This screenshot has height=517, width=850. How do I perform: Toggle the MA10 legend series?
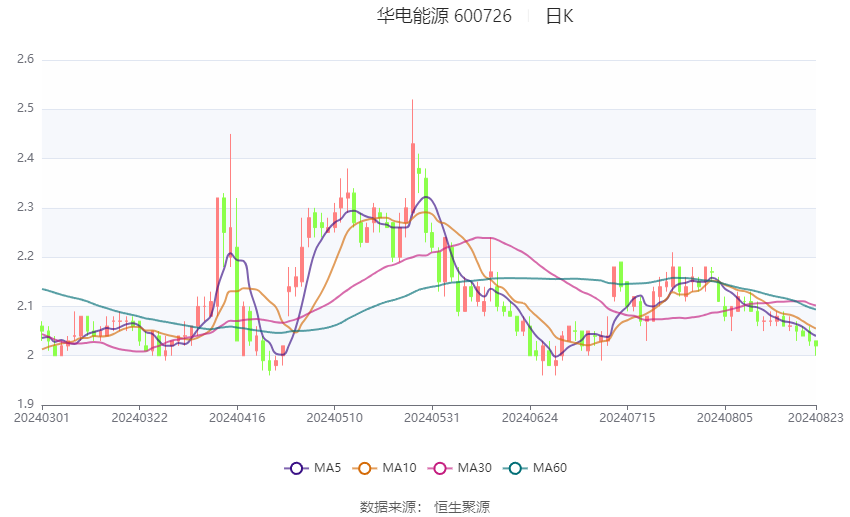point(384,468)
